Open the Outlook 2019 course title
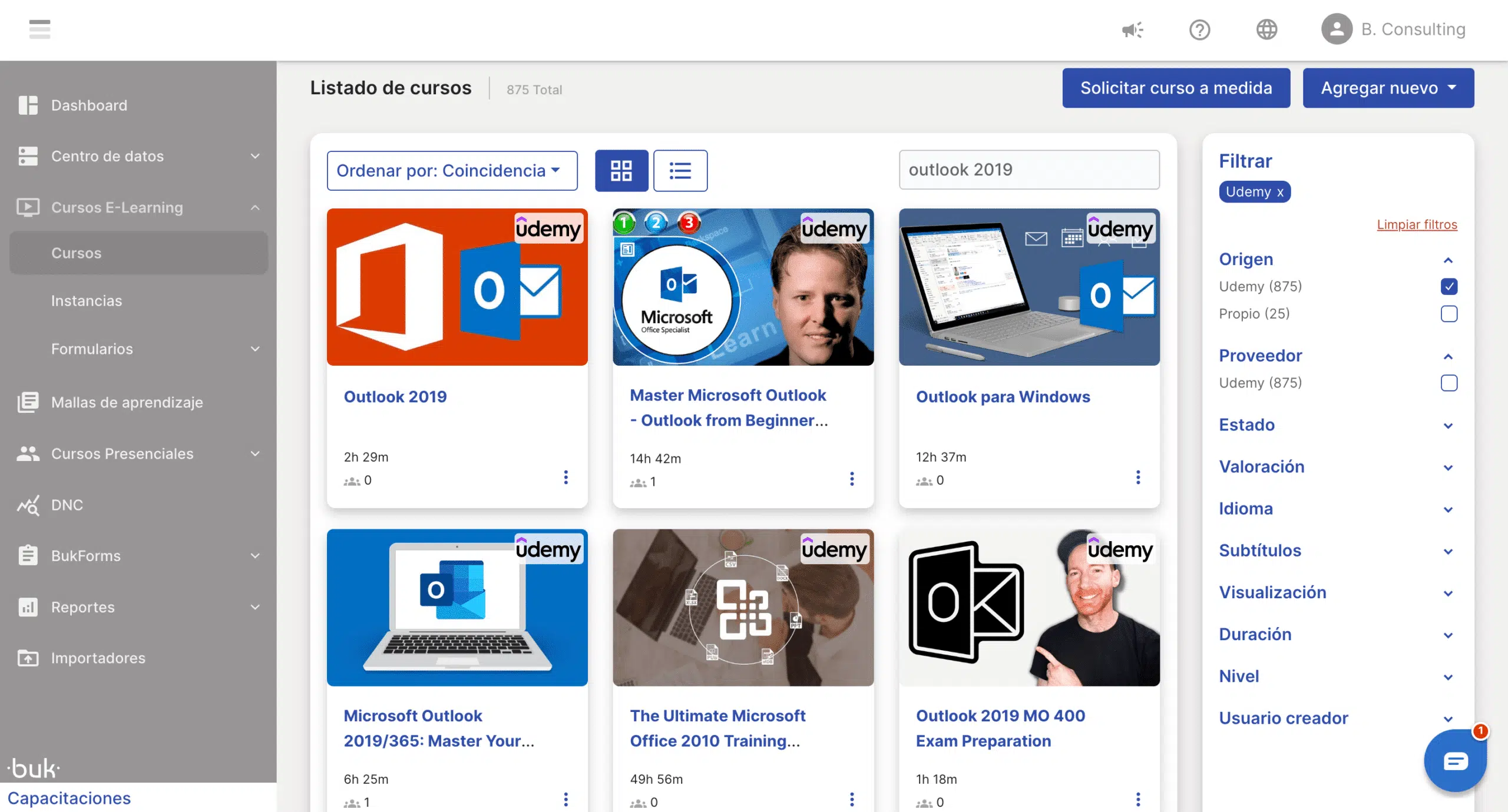This screenshot has width=1508, height=812. (395, 397)
